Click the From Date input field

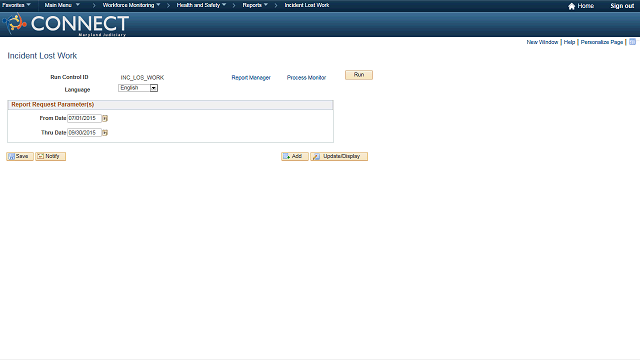click(x=84, y=118)
